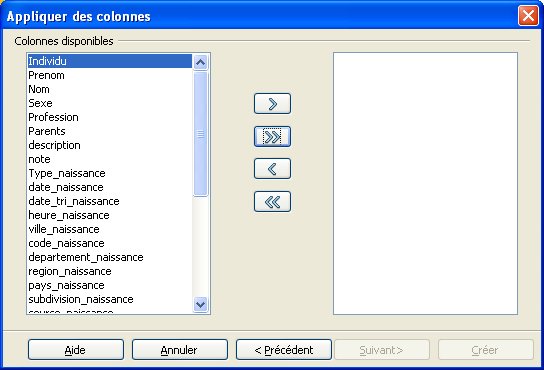The image size is (544, 370).
Task: Select the Profession column
Action: click(110, 117)
